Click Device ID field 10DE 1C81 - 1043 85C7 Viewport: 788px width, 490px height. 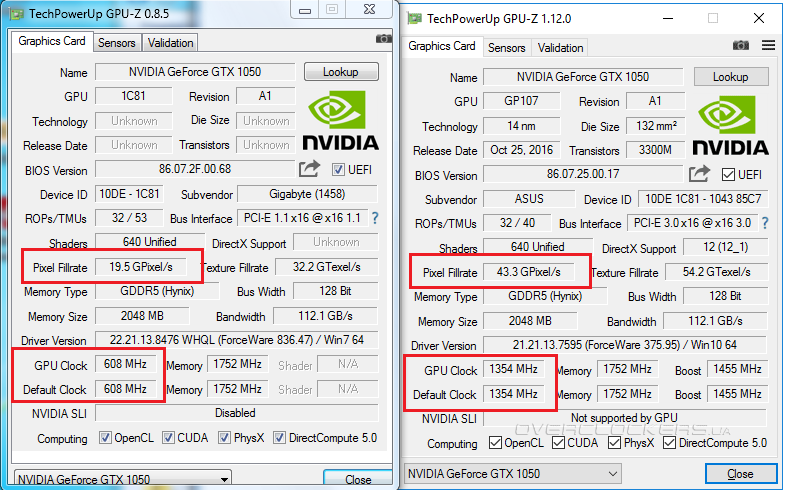[x=703, y=199]
